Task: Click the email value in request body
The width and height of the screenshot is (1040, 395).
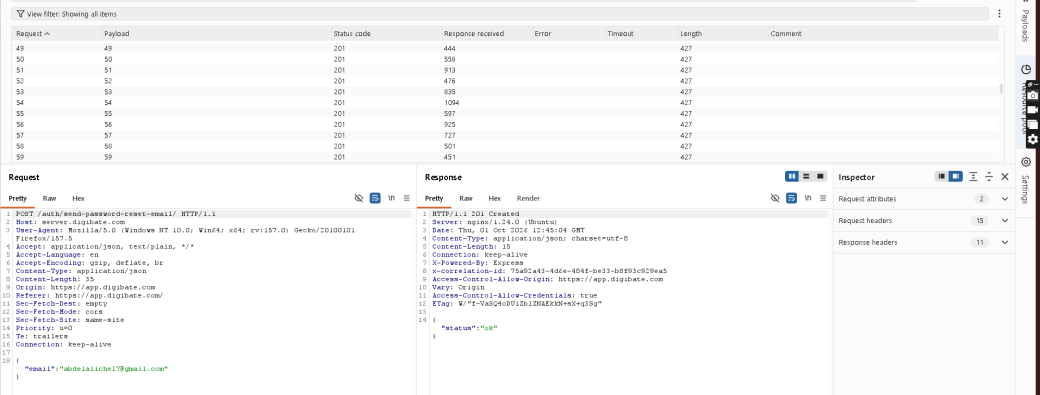Action: [114, 368]
